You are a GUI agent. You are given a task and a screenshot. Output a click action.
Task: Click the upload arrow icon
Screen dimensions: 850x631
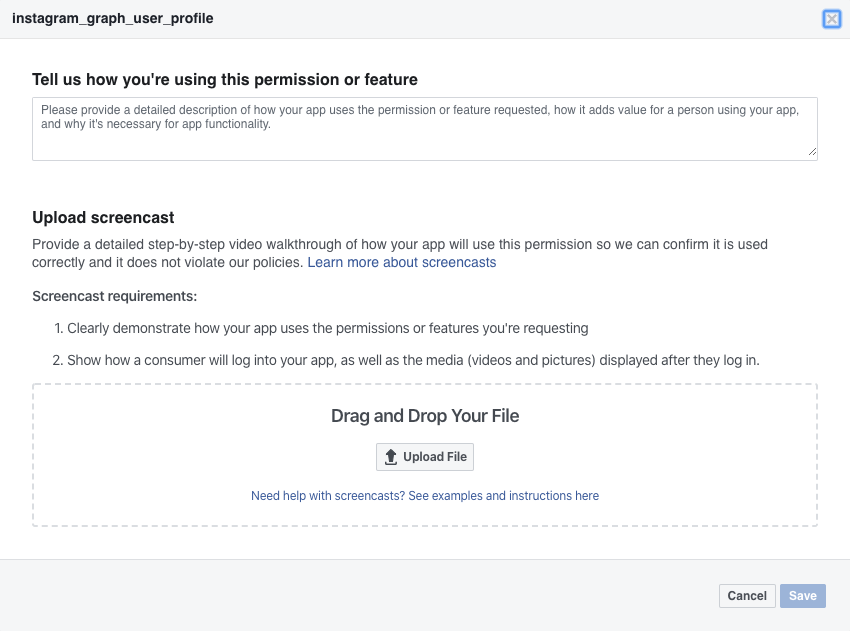[391, 457]
